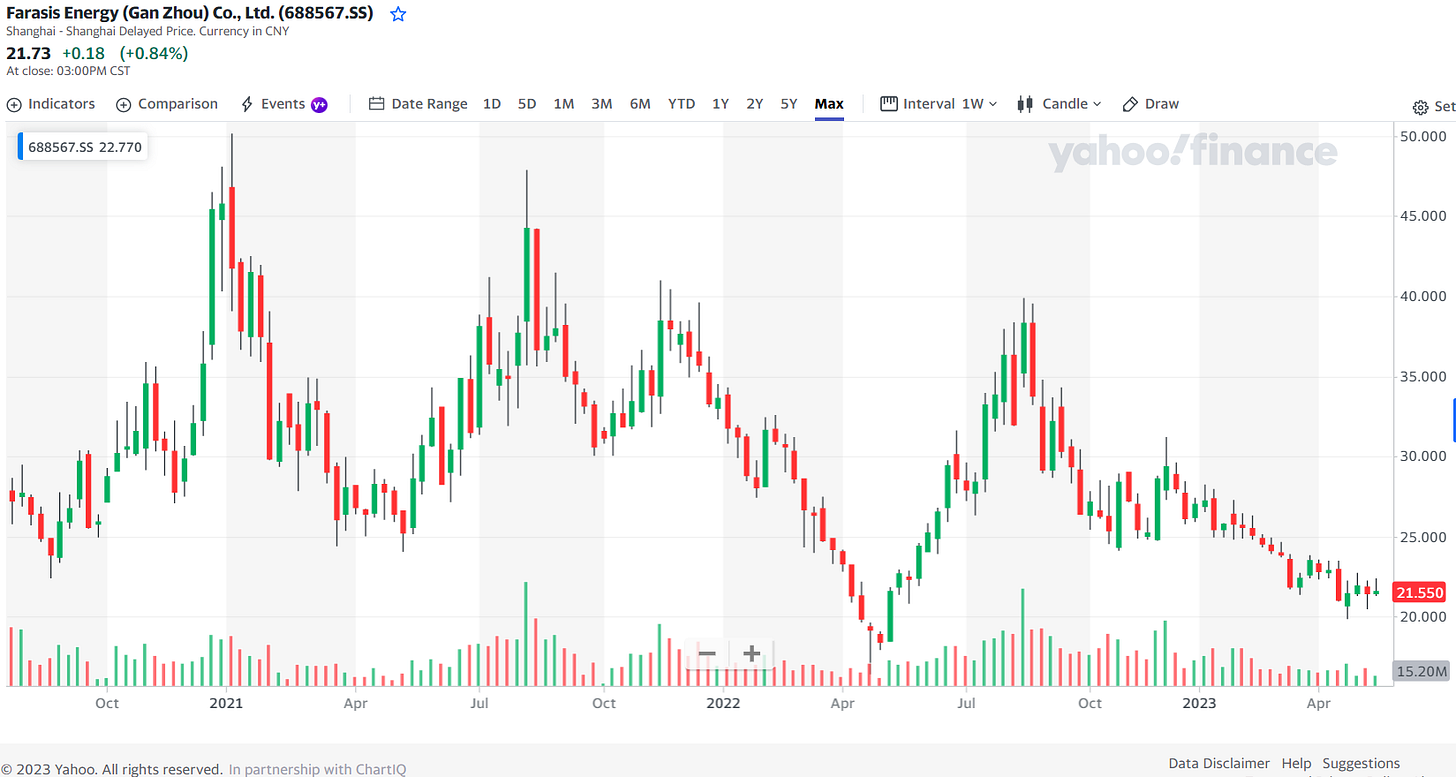The height and width of the screenshot is (777, 1456).
Task: Click the 2023 label on time axis
Action: pyautogui.click(x=1199, y=703)
